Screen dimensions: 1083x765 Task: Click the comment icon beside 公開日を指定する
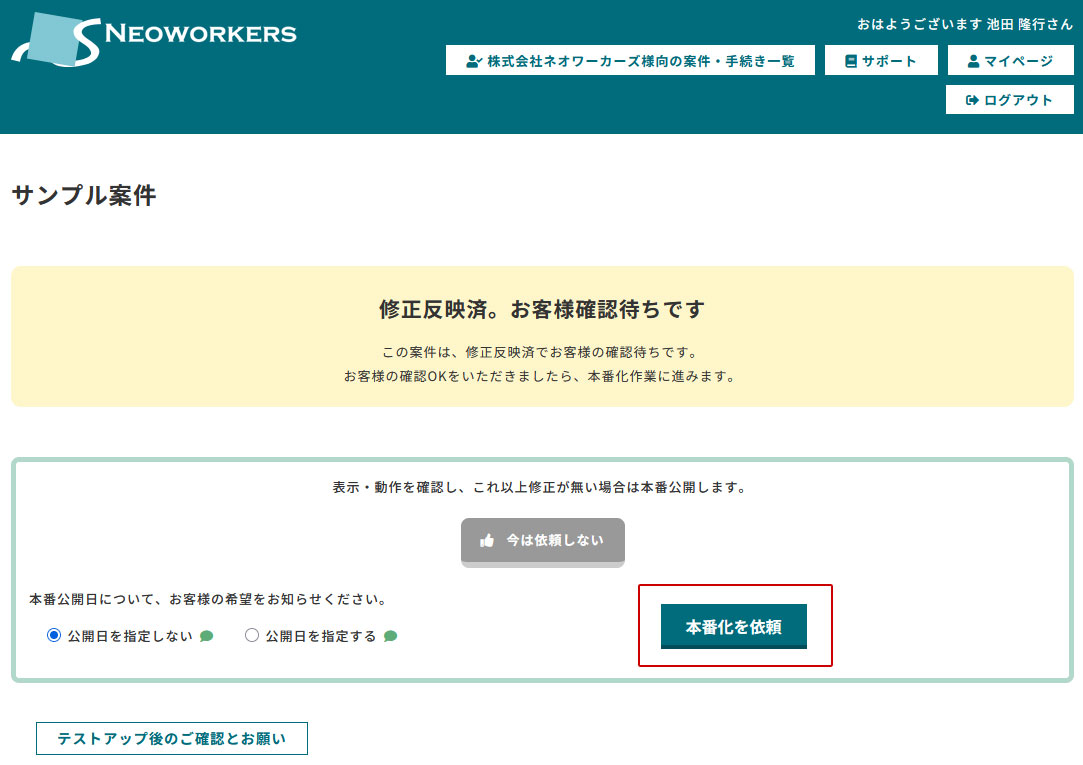tap(391, 636)
